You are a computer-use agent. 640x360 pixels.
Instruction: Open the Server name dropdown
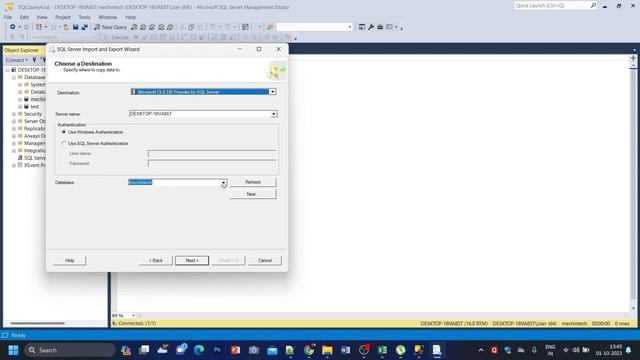coord(274,114)
